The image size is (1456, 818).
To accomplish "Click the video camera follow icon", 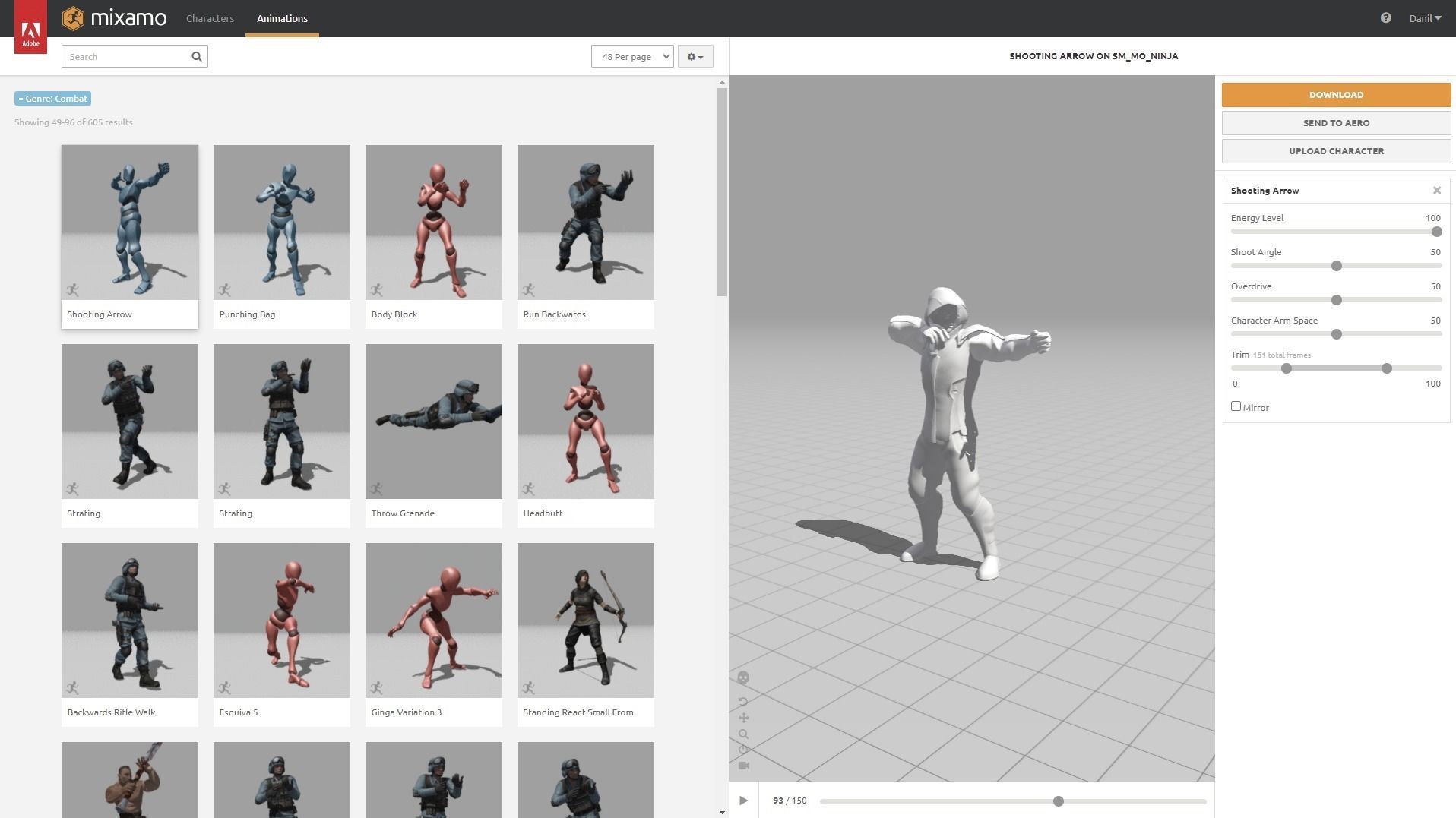I will pos(743,766).
